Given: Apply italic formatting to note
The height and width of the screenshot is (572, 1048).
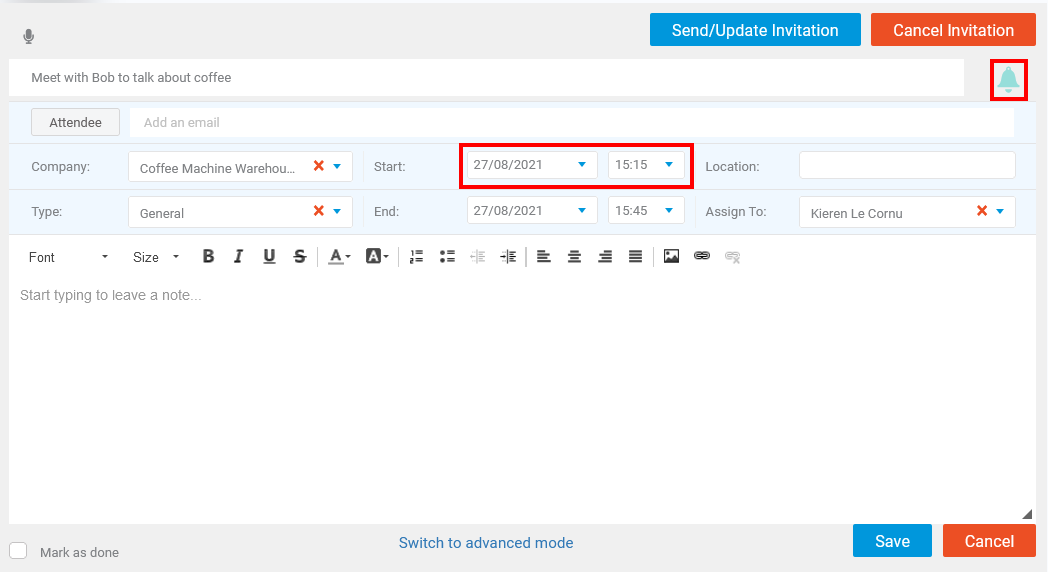Looking at the screenshot, I should pos(239,257).
